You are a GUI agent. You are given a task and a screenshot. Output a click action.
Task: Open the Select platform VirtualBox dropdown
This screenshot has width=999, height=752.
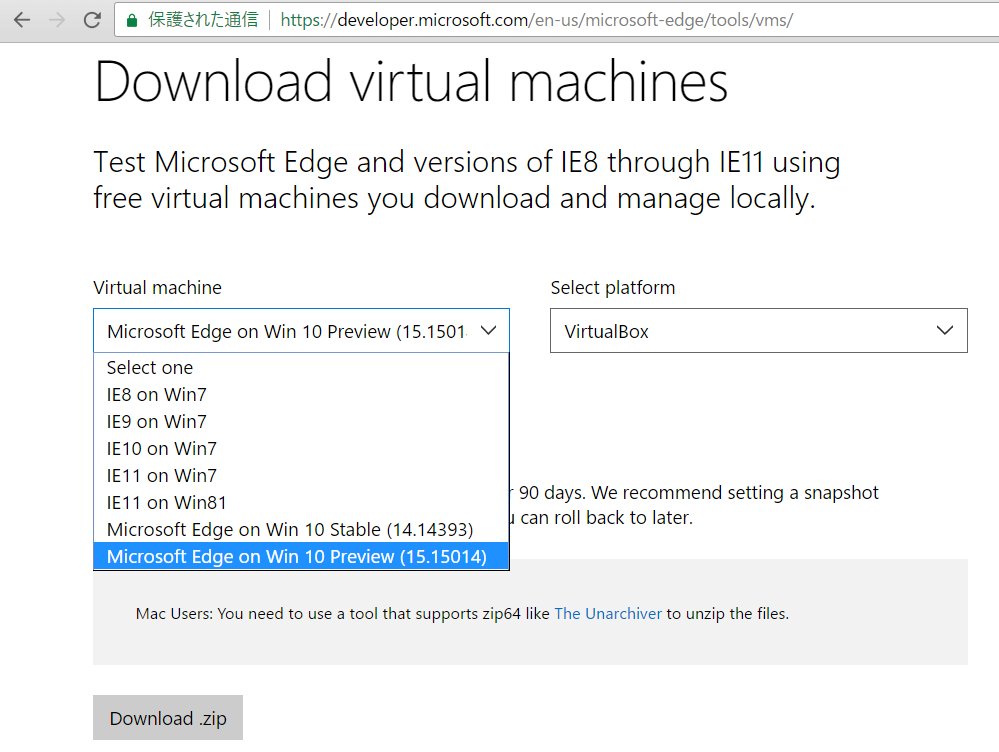tap(759, 331)
